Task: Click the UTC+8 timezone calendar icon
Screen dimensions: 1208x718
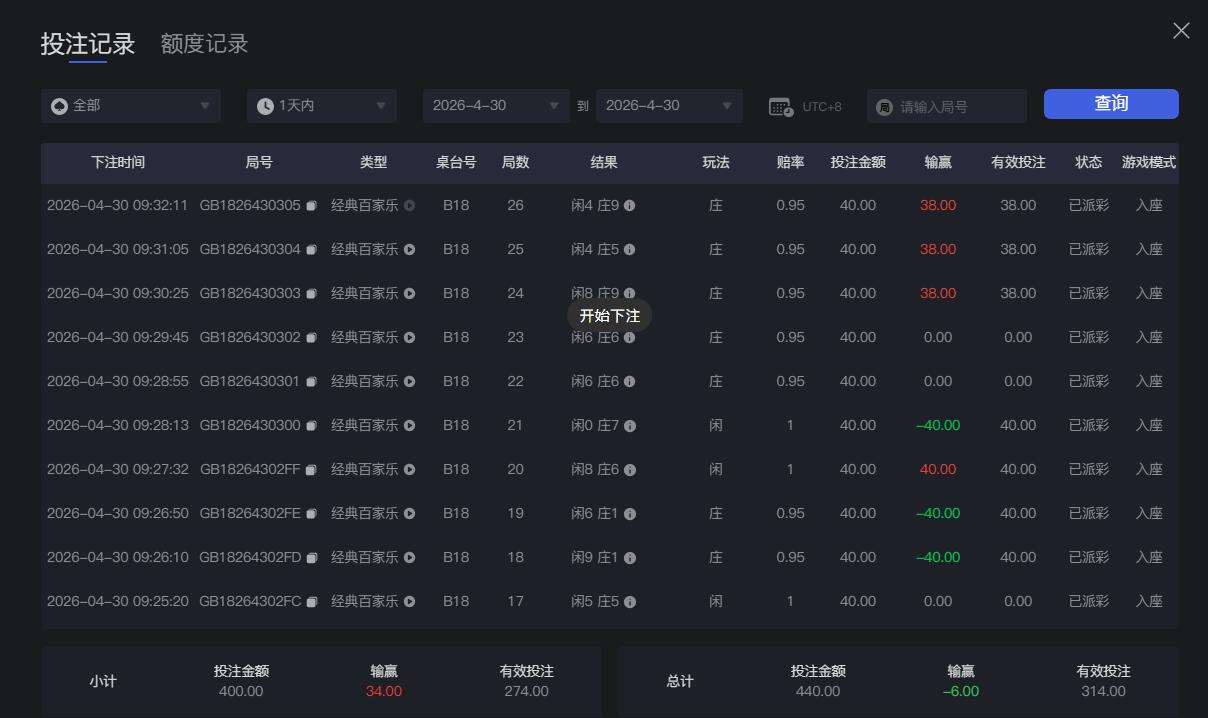Action: point(781,106)
